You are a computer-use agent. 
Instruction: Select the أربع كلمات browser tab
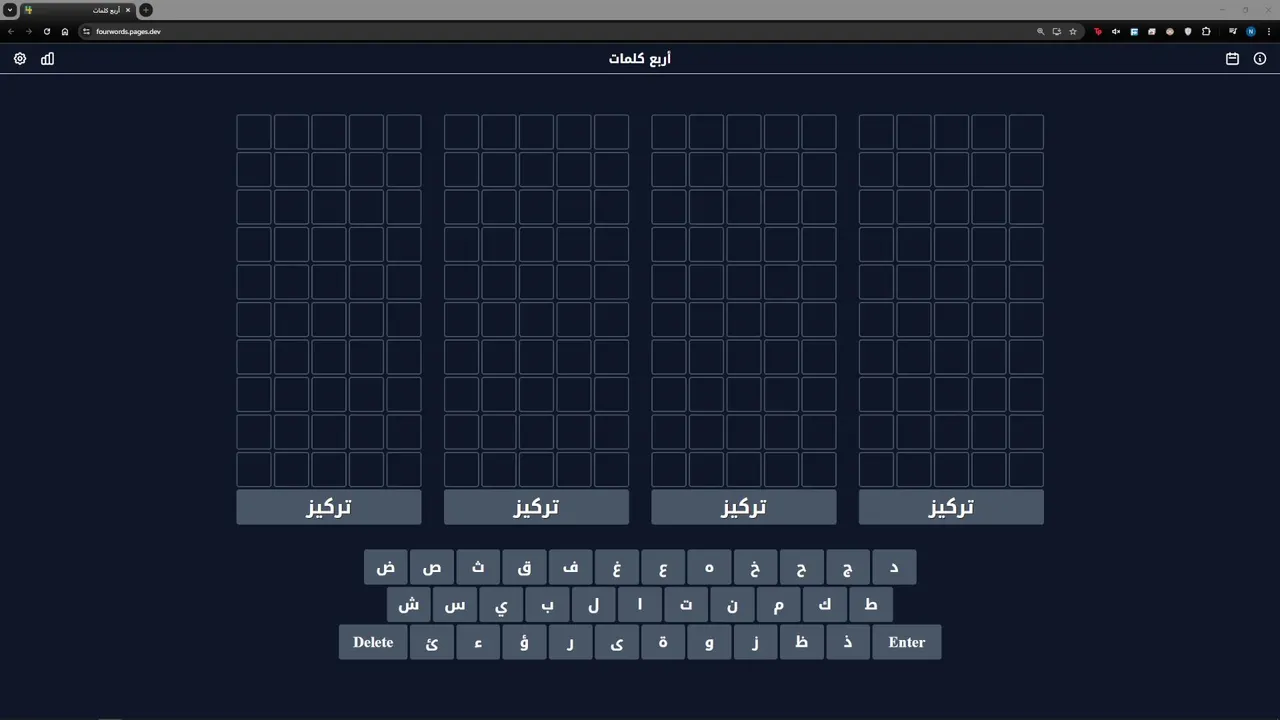[x=78, y=10]
